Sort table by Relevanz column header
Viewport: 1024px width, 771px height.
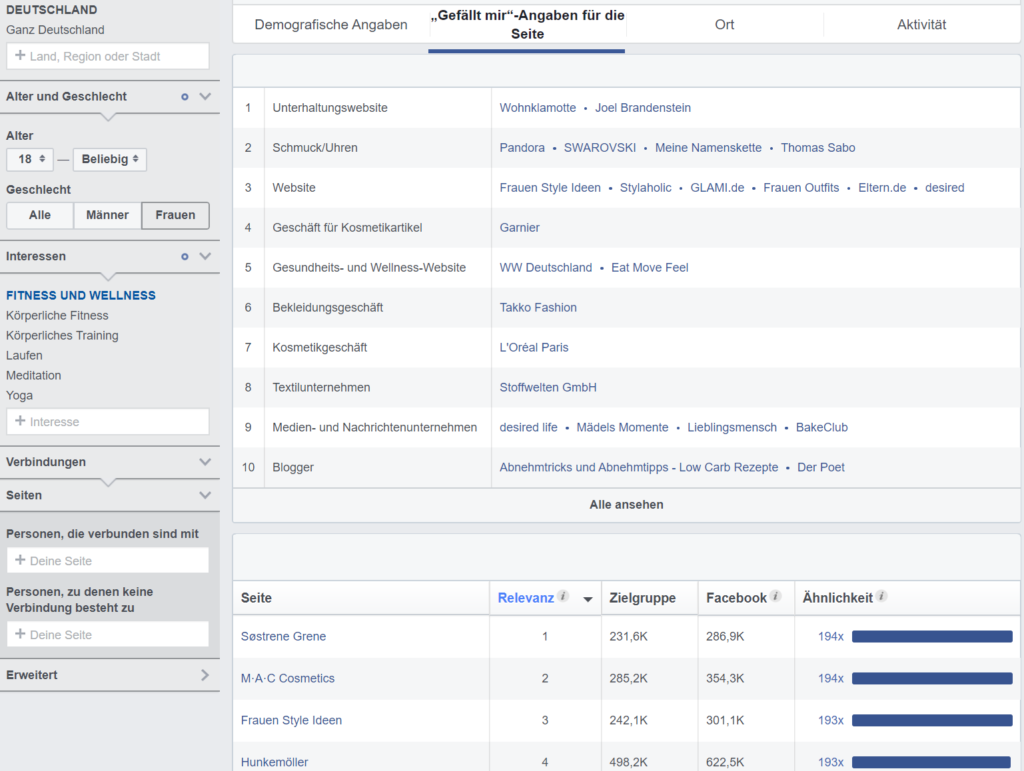tap(525, 598)
